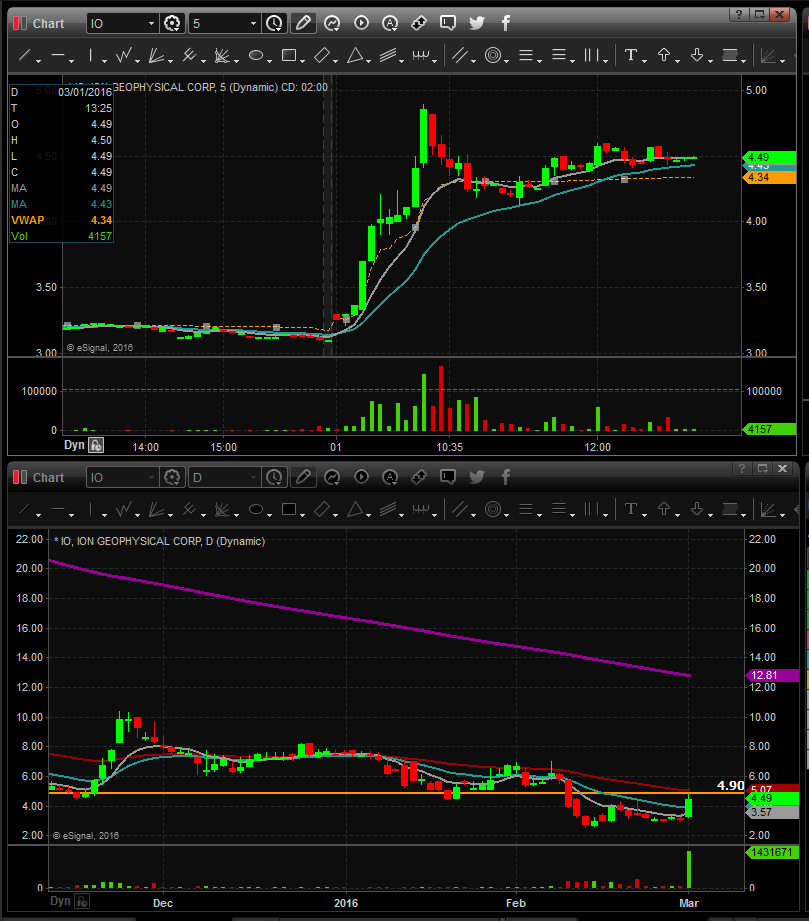Select the horizontal line tool in the top chart
The width and height of the screenshot is (809, 921).
(x=58, y=56)
